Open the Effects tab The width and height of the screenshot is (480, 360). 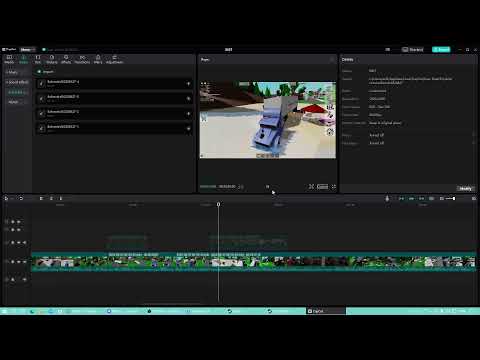[x=66, y=59]
